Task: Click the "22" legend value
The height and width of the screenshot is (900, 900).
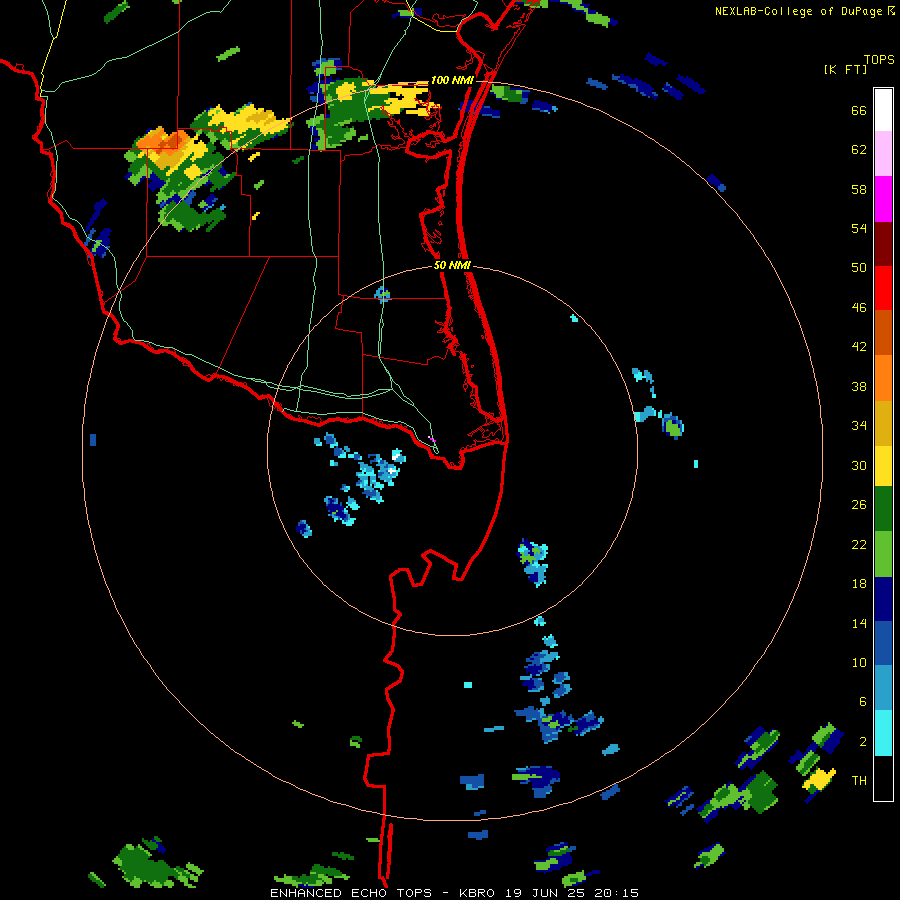Action: click(x=859, y=545)
